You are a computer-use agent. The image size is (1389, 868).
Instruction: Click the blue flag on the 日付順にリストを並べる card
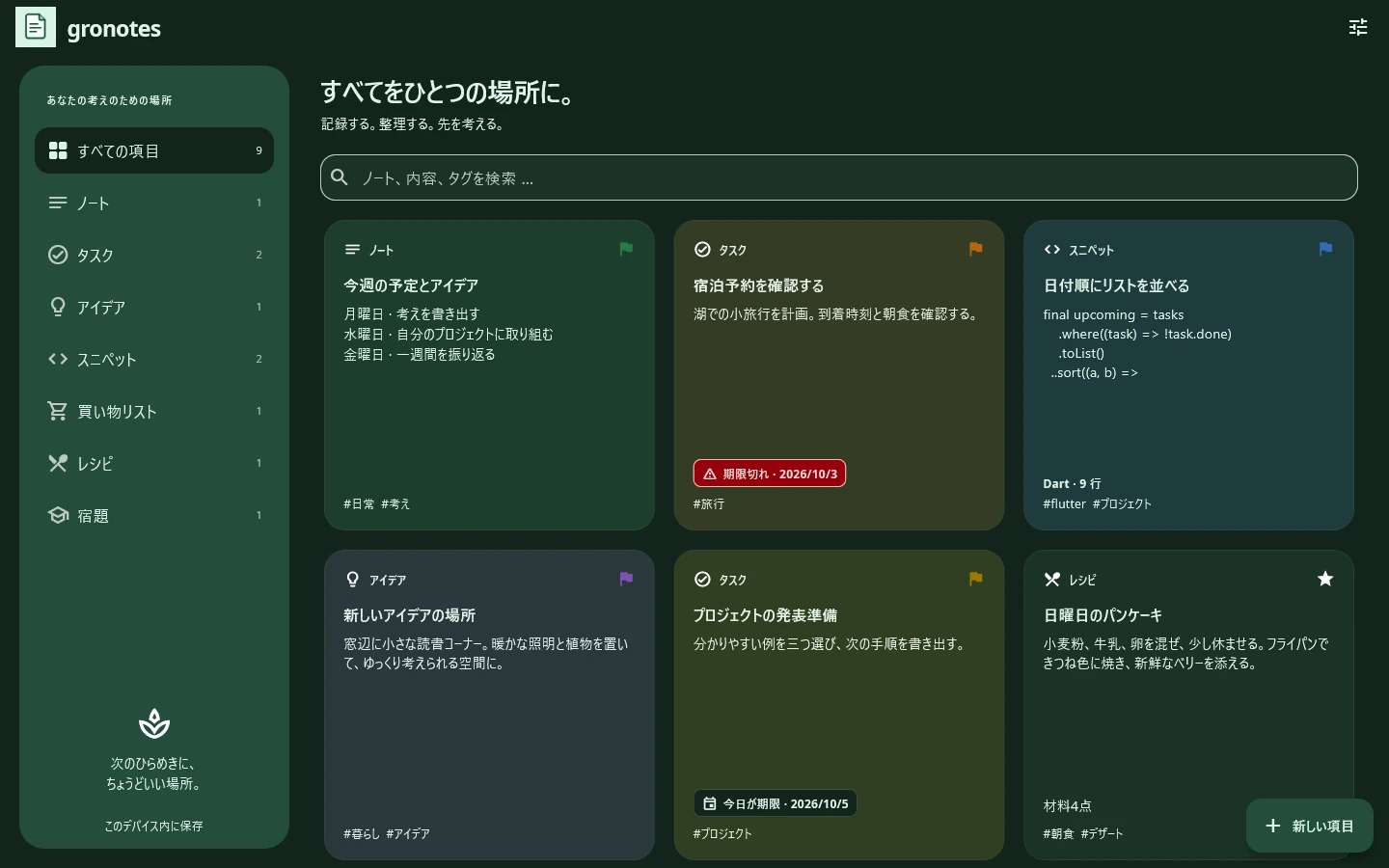(1325, 249)
